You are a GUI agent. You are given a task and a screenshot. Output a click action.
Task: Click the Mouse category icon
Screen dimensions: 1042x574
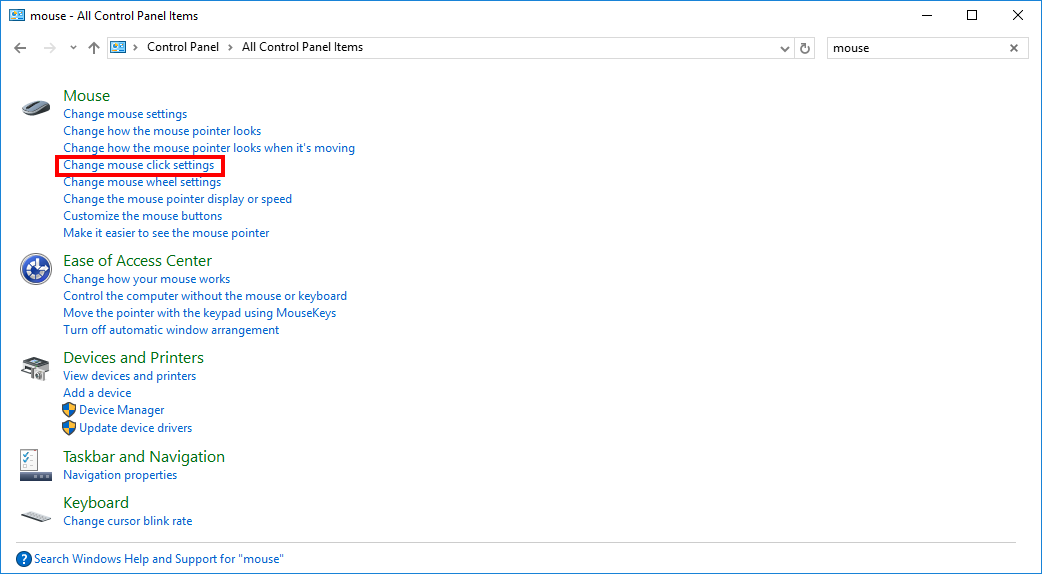(36, 107)
